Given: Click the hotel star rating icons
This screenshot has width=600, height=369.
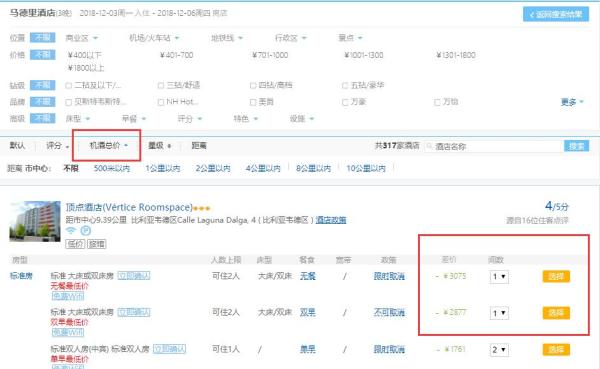Looking at the screenshot, I should tap(202, 209).
